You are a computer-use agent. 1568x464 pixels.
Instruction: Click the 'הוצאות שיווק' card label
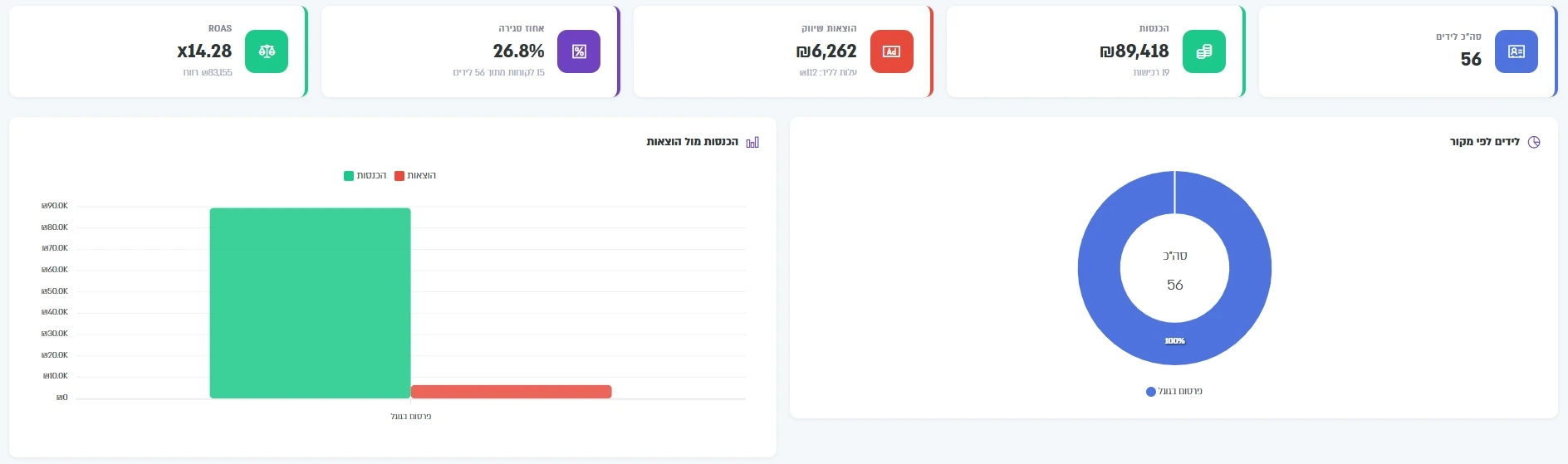tap(829, 28)
